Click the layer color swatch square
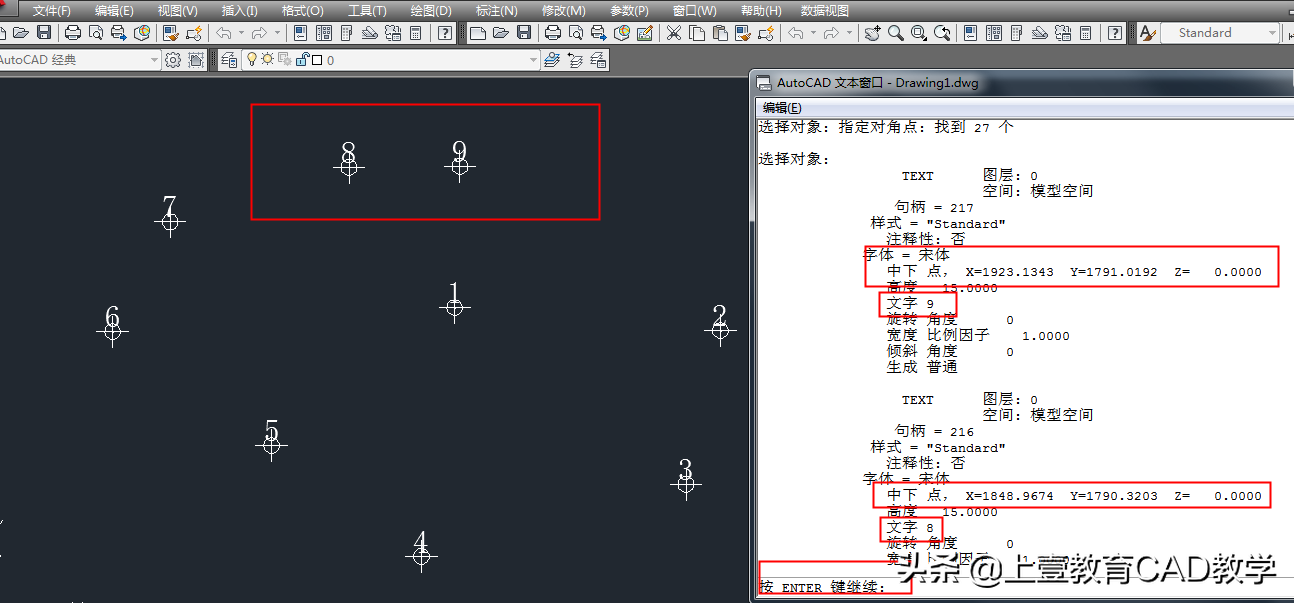 coord(318,59)
